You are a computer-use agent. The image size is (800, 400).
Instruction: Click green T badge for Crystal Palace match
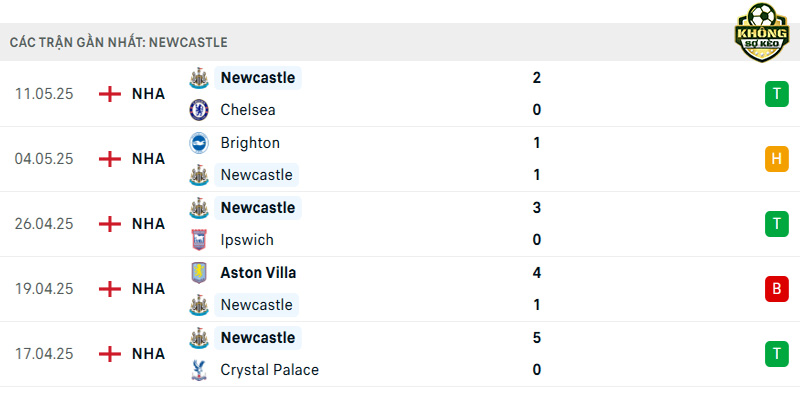[x=777, y=354]
